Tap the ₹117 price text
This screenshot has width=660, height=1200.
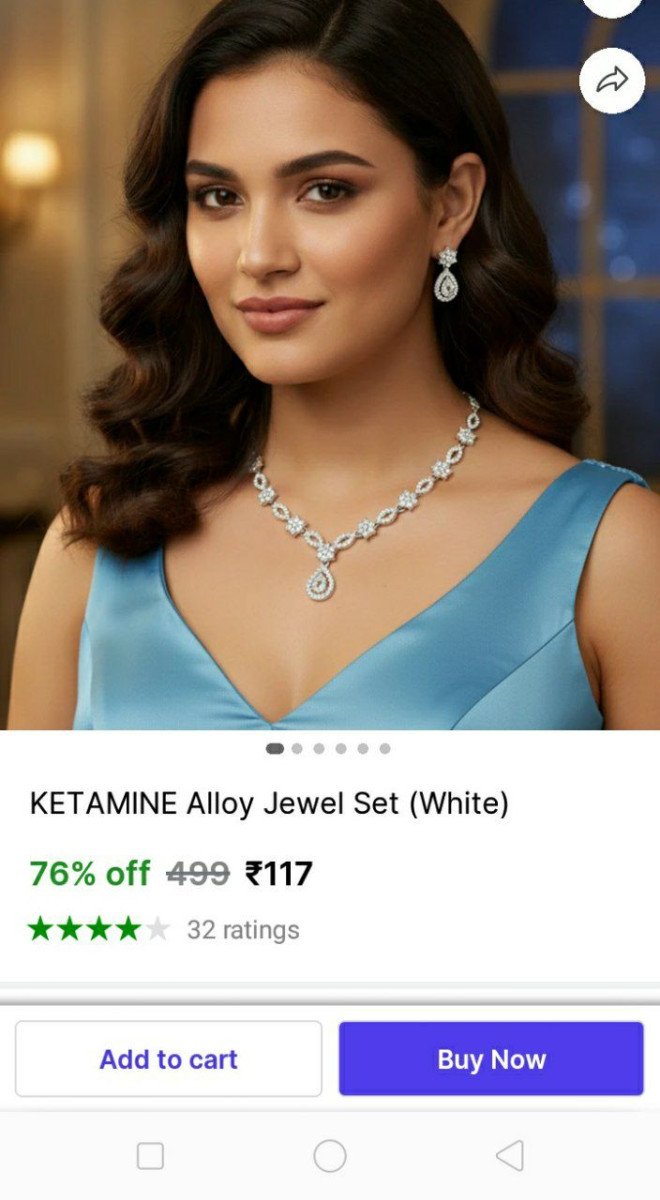279,874
